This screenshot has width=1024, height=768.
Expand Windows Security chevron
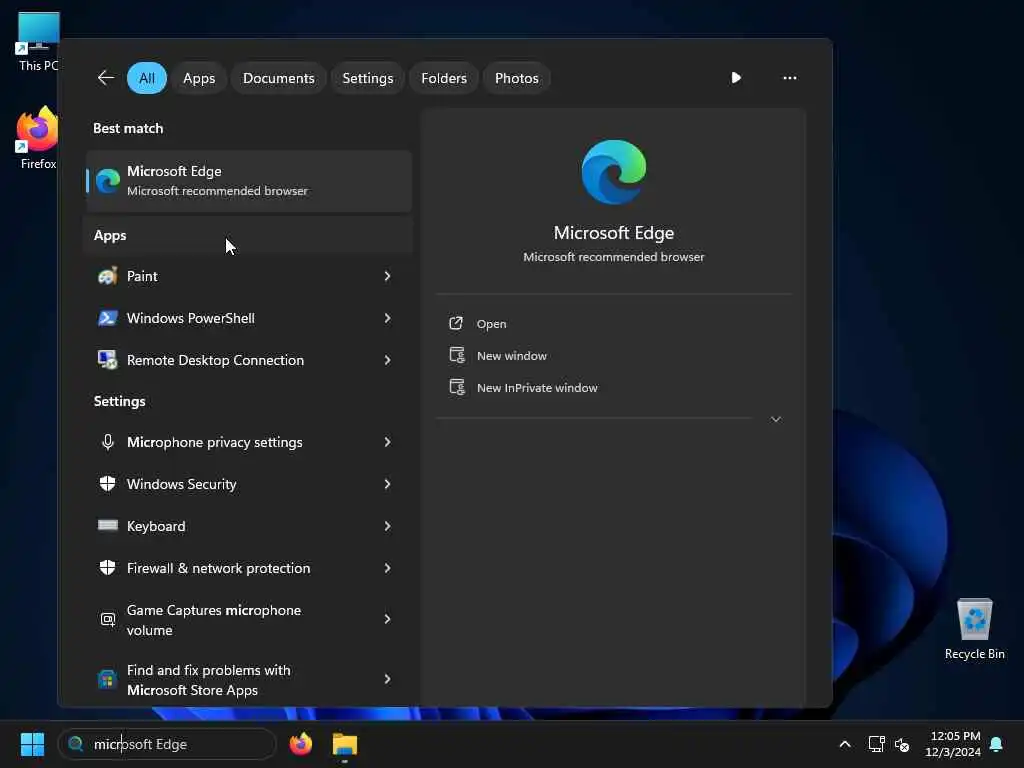pos(387,484)
